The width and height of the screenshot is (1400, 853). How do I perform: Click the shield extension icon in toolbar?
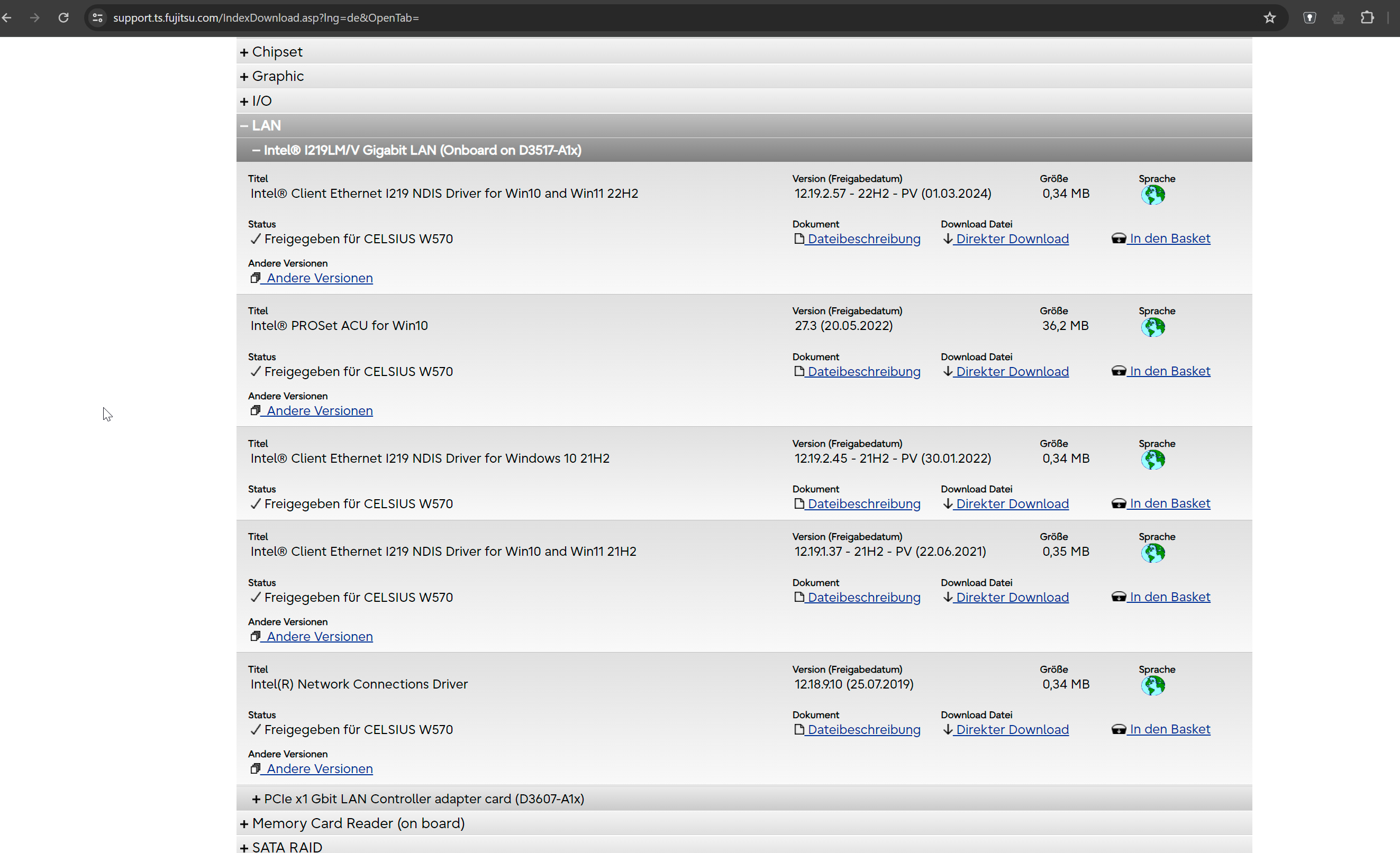(1309, 17)
